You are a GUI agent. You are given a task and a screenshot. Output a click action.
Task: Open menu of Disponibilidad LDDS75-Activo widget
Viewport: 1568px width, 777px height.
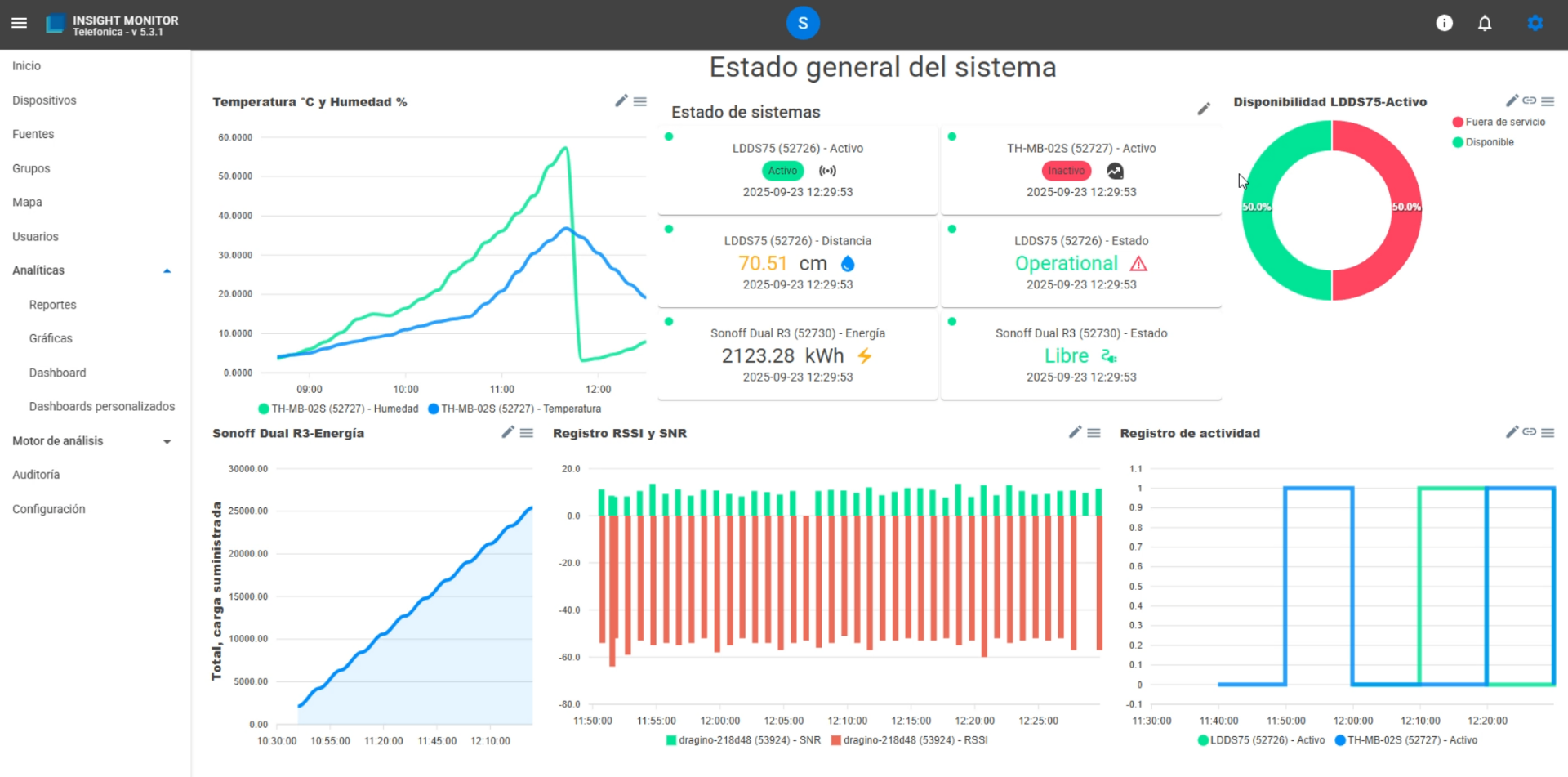point(1548,101)
